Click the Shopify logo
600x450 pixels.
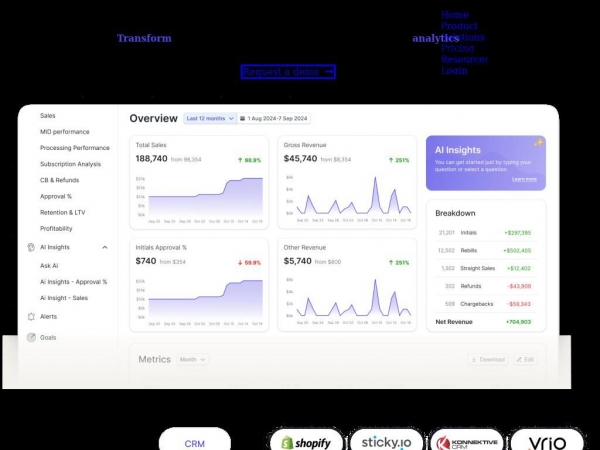click(x=305, y=442)
